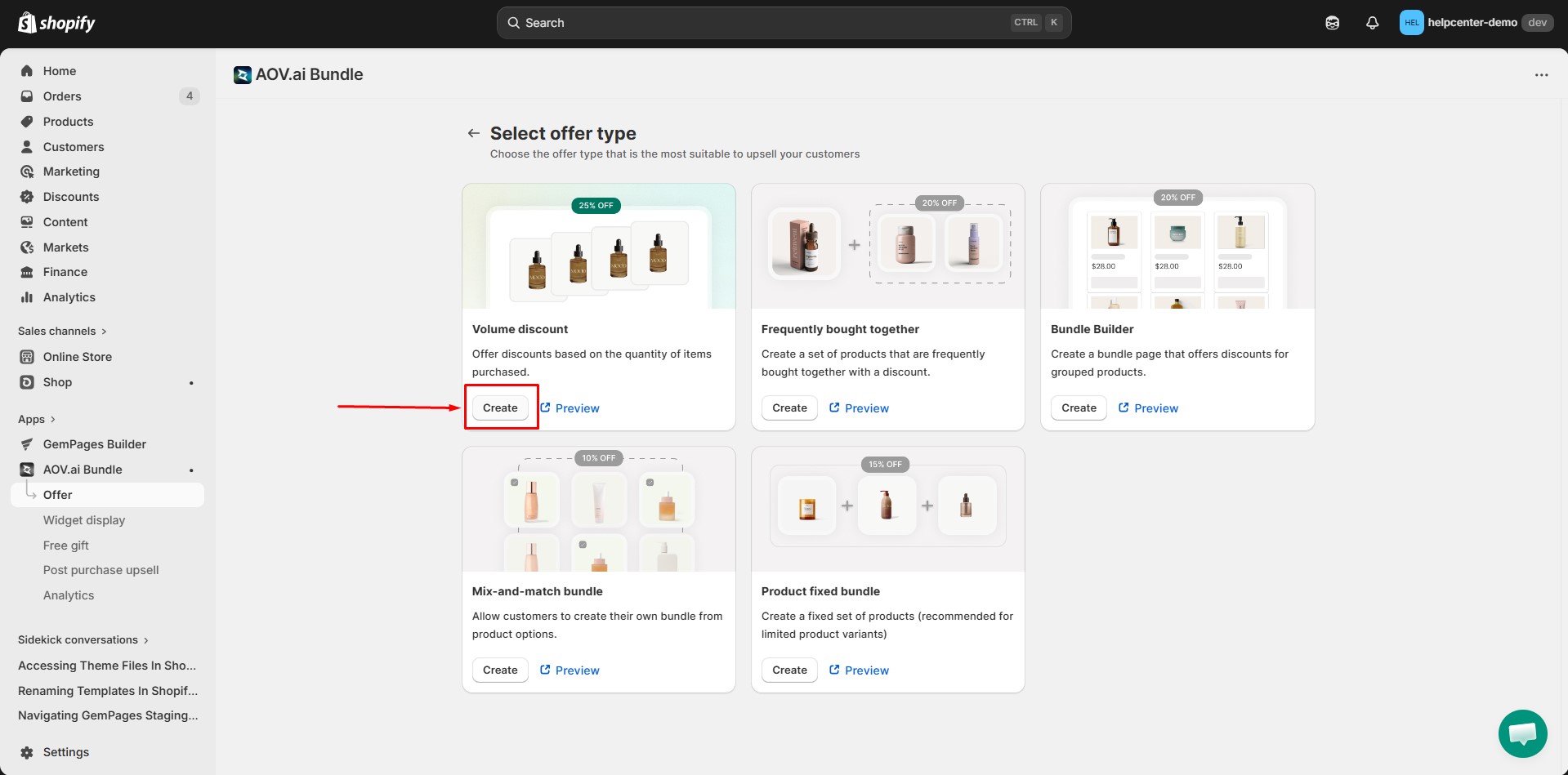The height and width of the screenshot is (775, 1568).
Task: Open the Sidekick assistant icon
Action: point(1332,23)
